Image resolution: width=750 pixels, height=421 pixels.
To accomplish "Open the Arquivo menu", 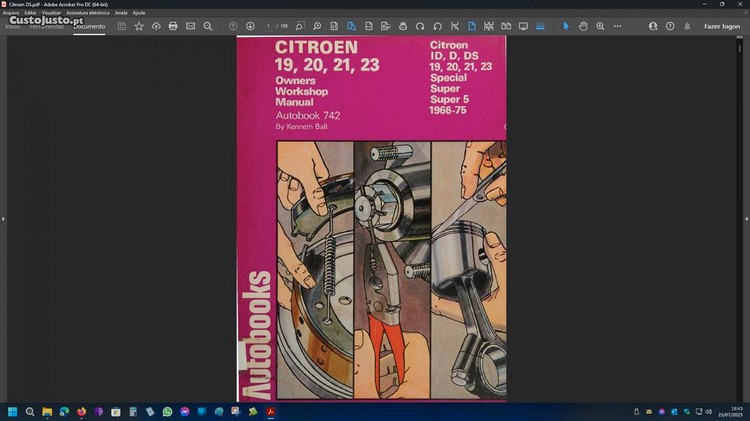I will click(x=11, y=12).
